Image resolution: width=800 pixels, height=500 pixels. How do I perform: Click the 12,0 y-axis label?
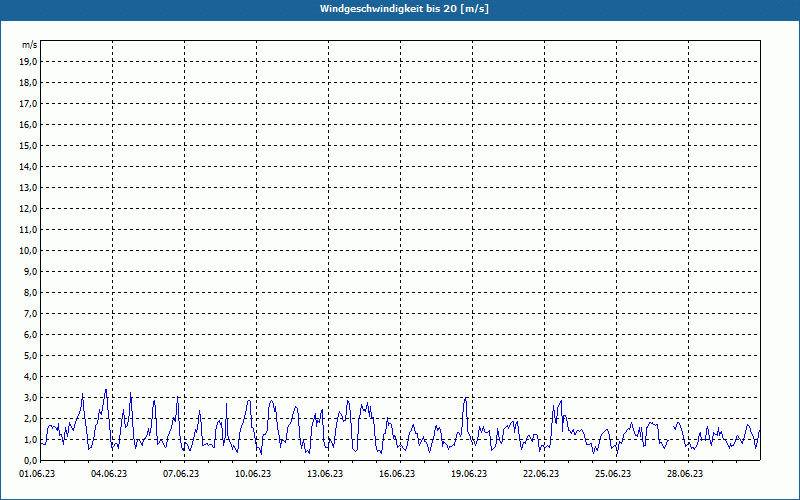(28, 209)
